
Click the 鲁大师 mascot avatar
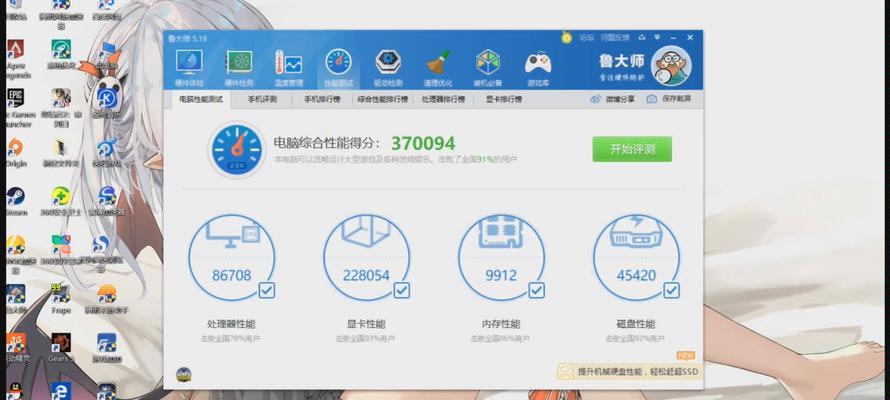[671, 65]
